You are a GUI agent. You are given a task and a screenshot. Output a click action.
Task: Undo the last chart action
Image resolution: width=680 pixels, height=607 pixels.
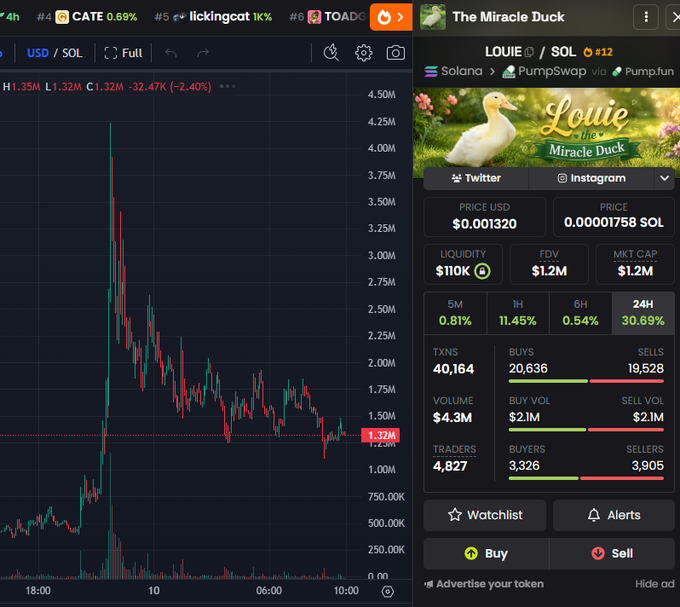pos(171,53)
